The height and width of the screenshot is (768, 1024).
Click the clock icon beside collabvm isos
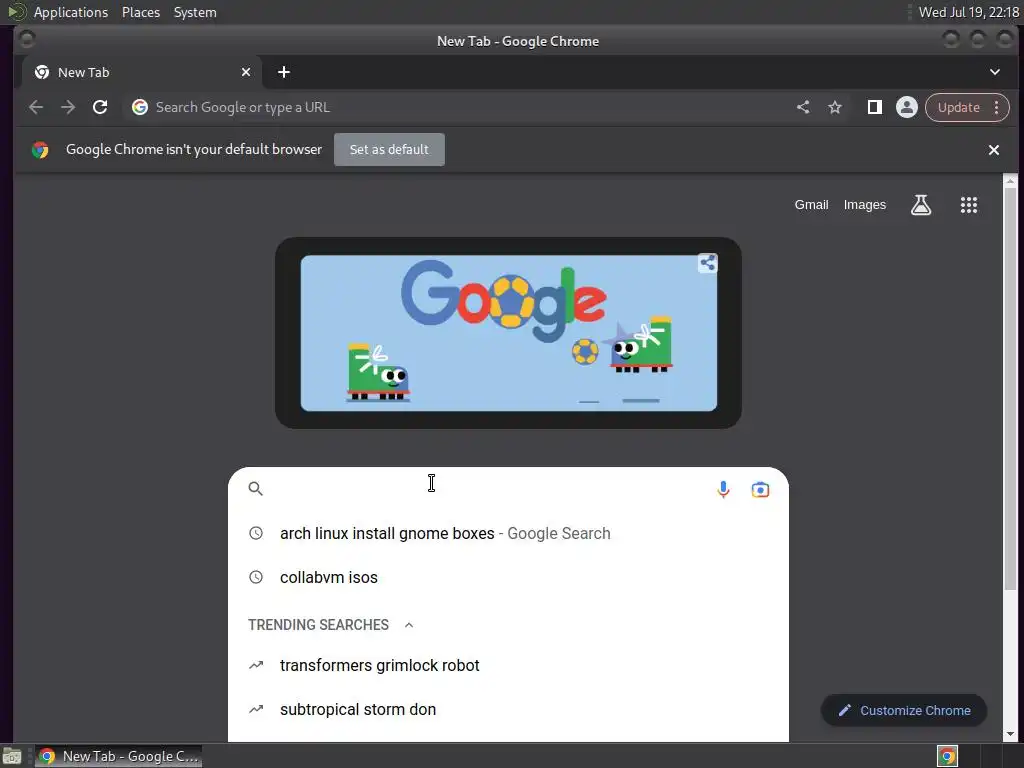click(256, 577)
